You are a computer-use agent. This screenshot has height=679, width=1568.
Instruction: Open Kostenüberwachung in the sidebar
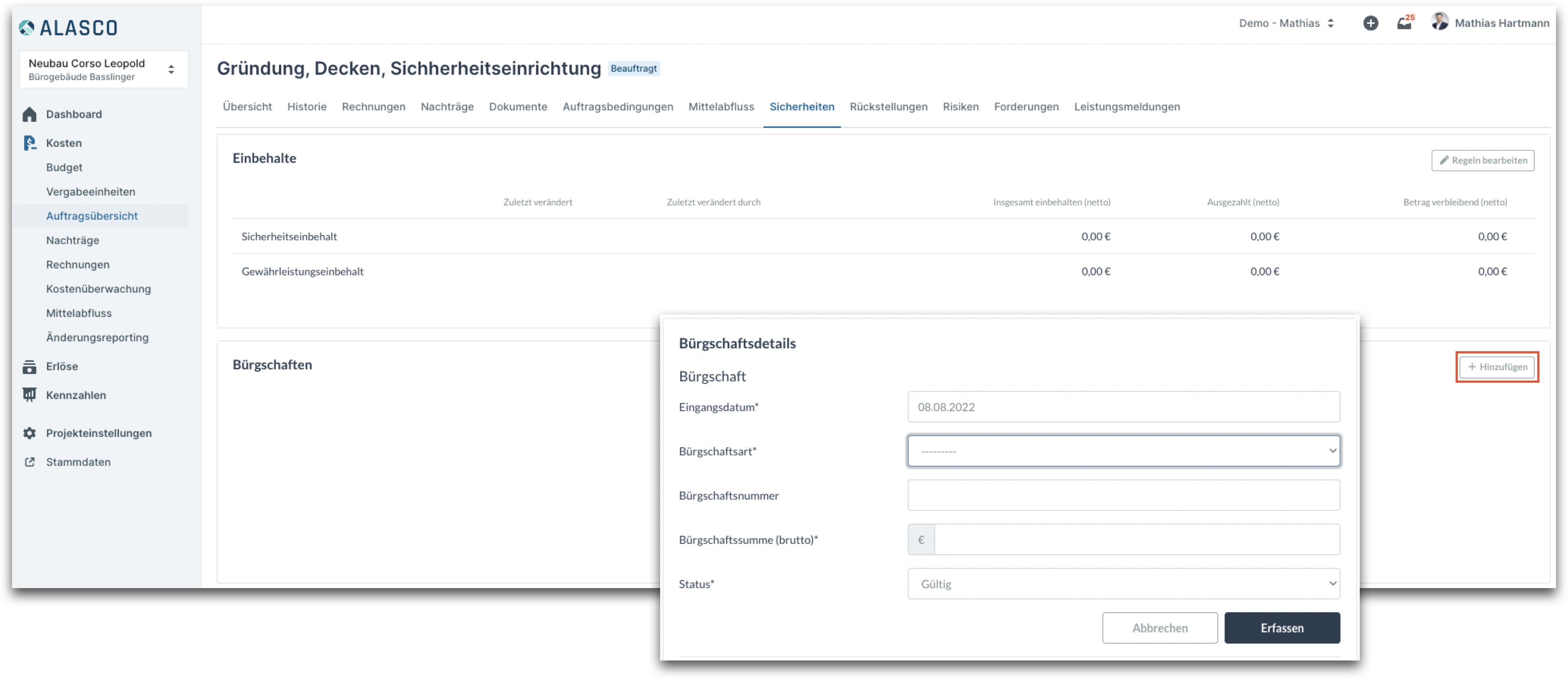tap(99, 289)
